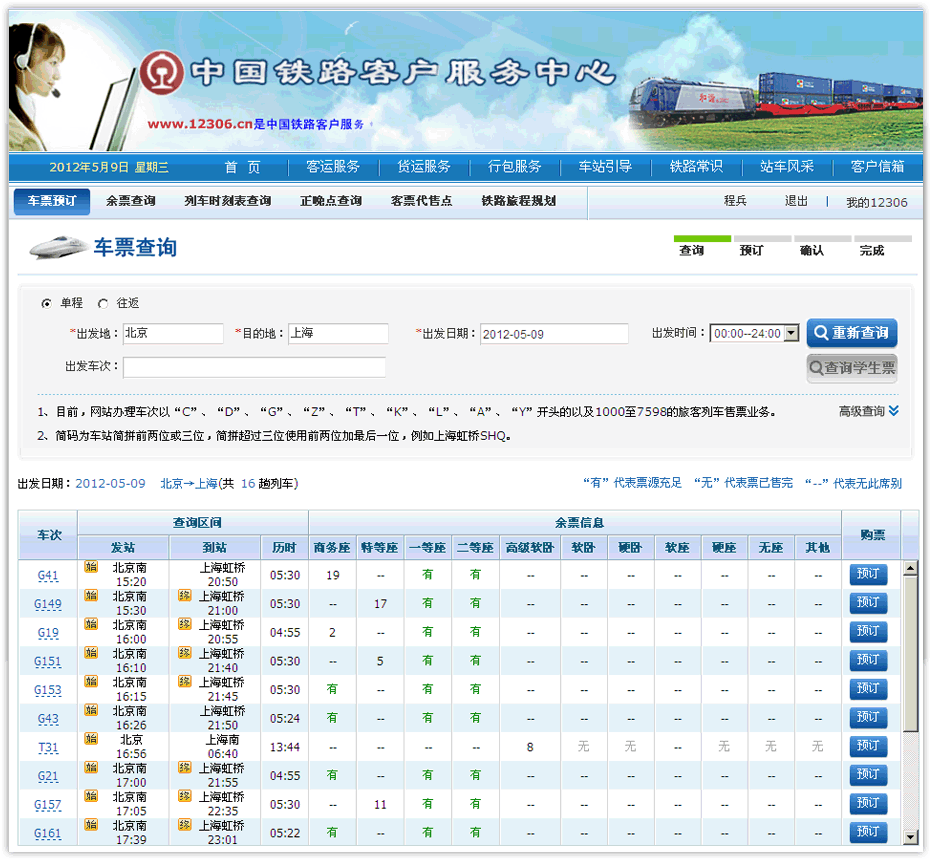Open the 货运服务 menu item
Image resolution: width=930 pixels, height=862 pixels.
[423, 167]
